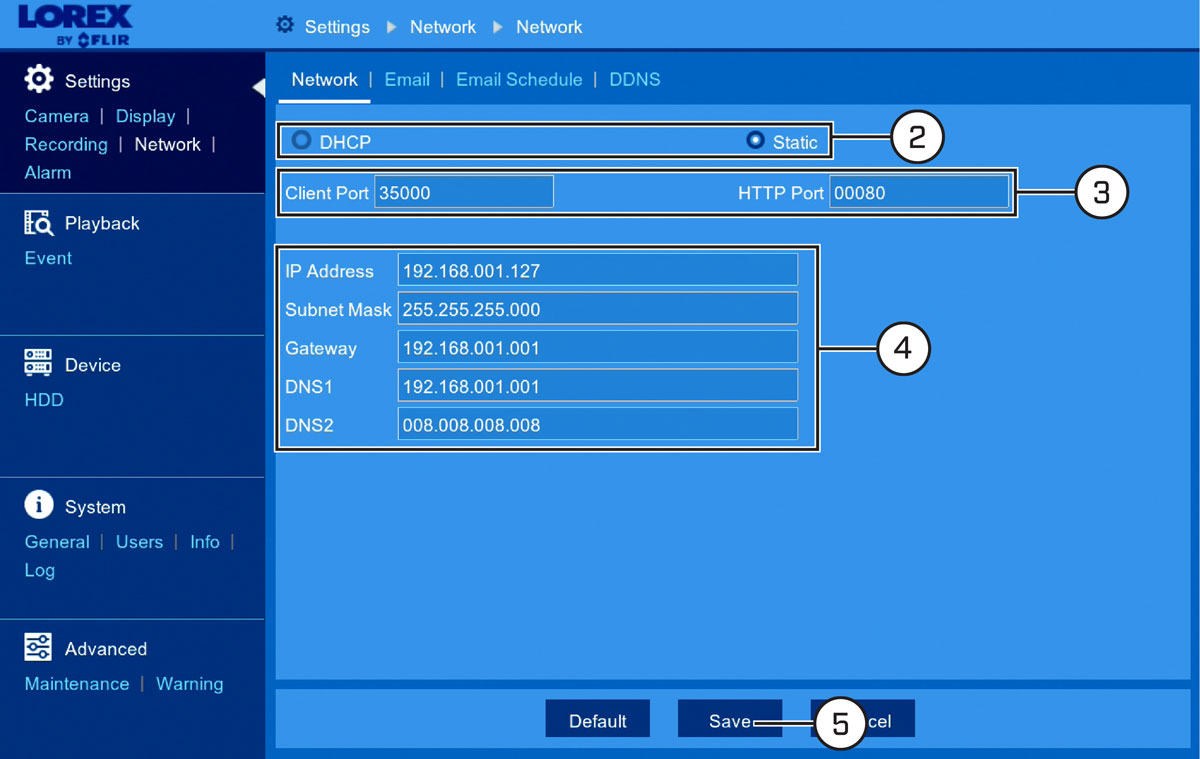Open the Warning page
Viewport: 1200px width, 759px height.
(x=190, y=684)
